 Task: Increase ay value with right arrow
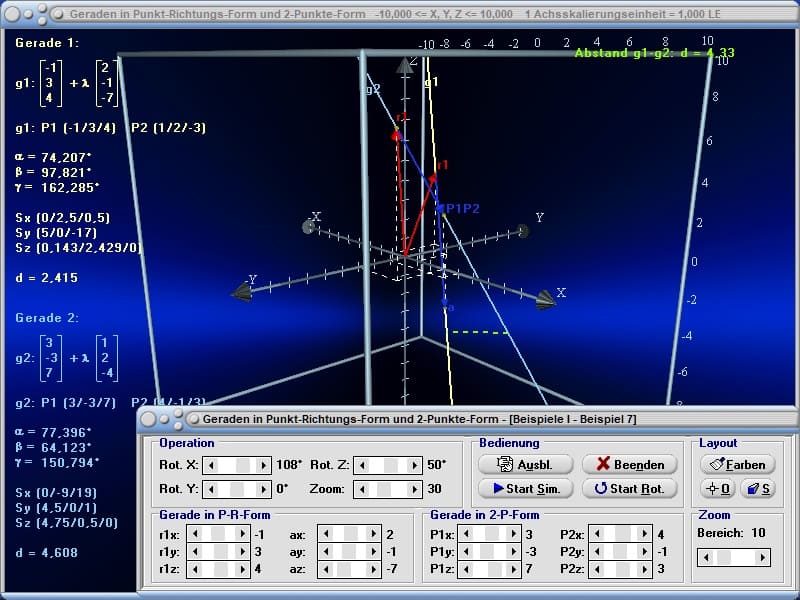pos(373,552)
